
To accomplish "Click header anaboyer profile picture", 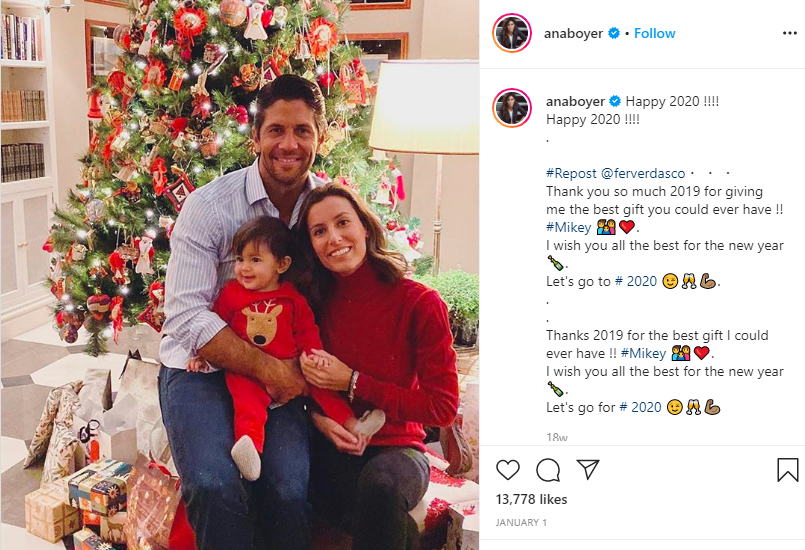I will (x=511, y=33).
